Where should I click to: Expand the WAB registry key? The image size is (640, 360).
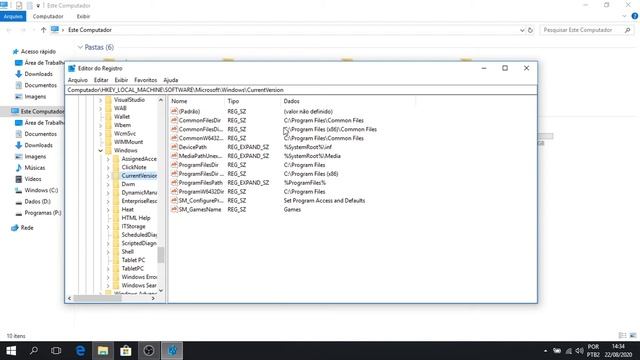click(100, 108)
